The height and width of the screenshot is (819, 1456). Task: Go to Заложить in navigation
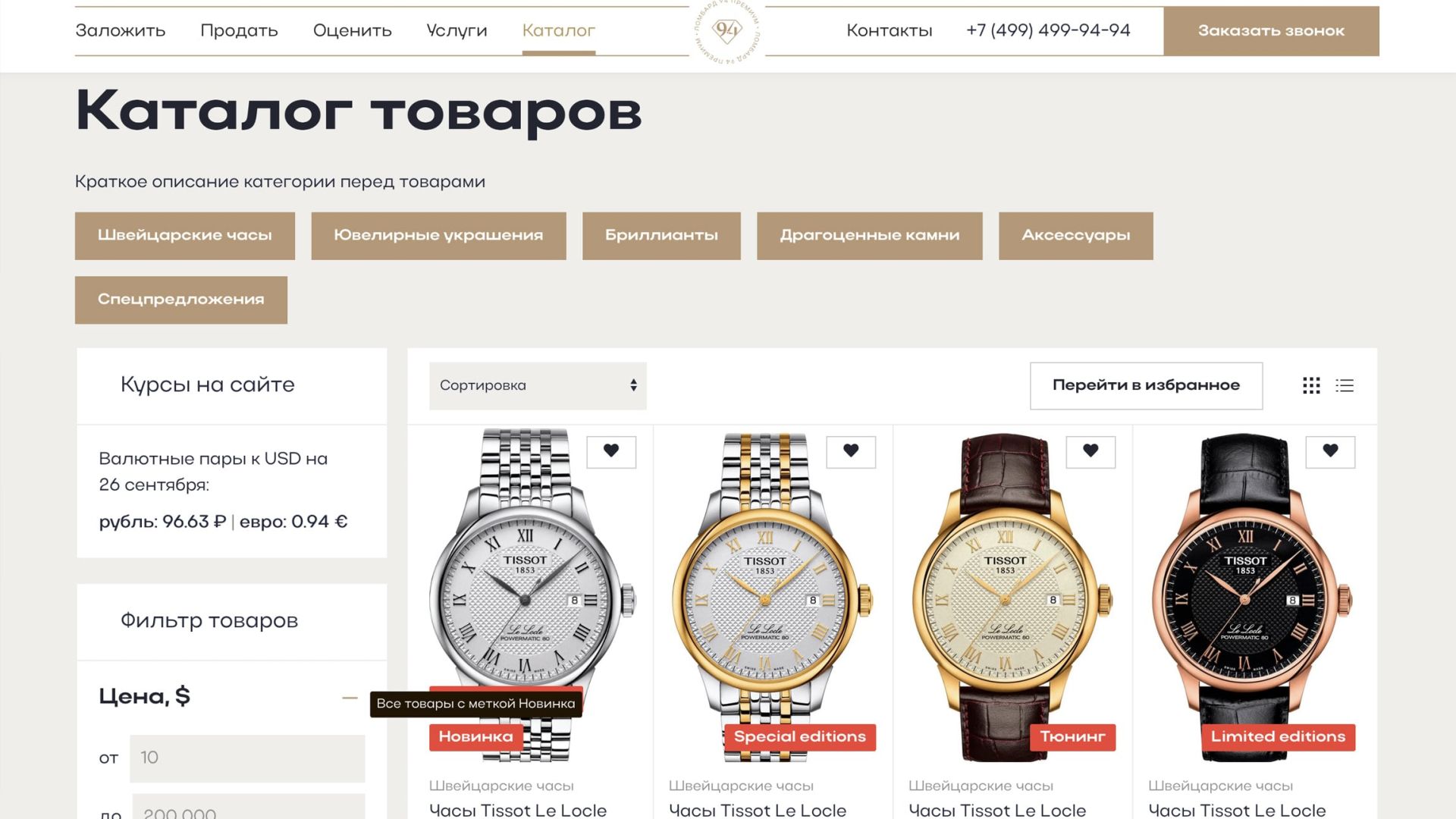pos(120,31)
